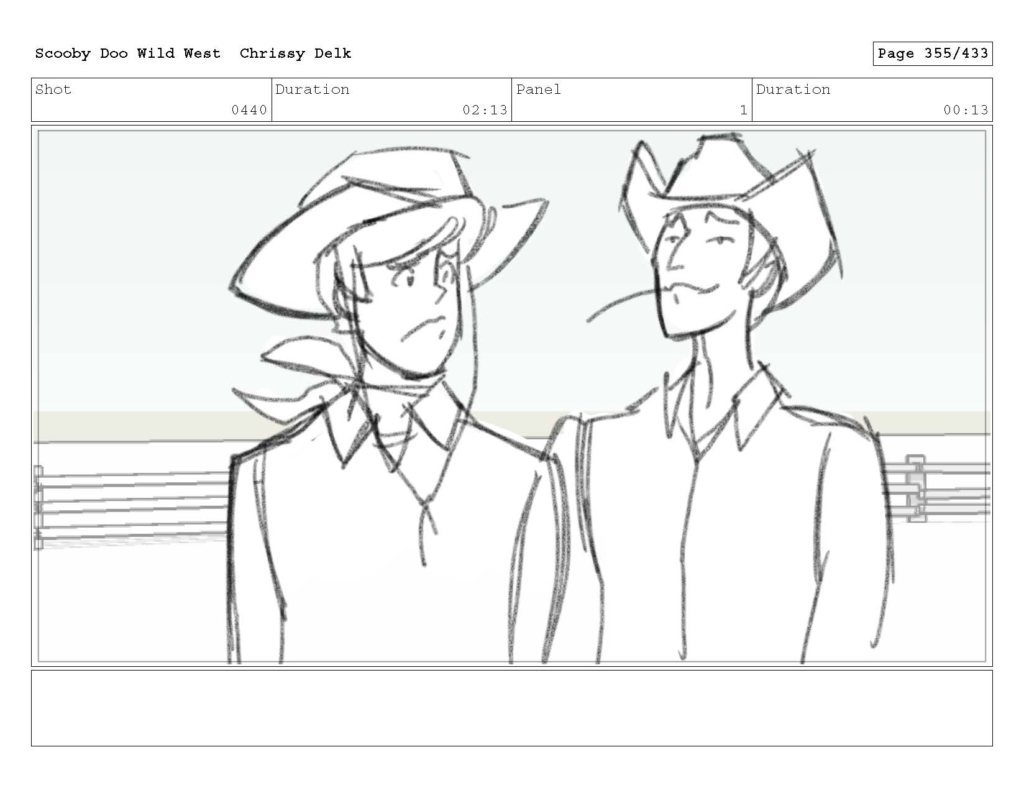Click the 'Shot' header label
The image size is (1024, 793).
53,89
